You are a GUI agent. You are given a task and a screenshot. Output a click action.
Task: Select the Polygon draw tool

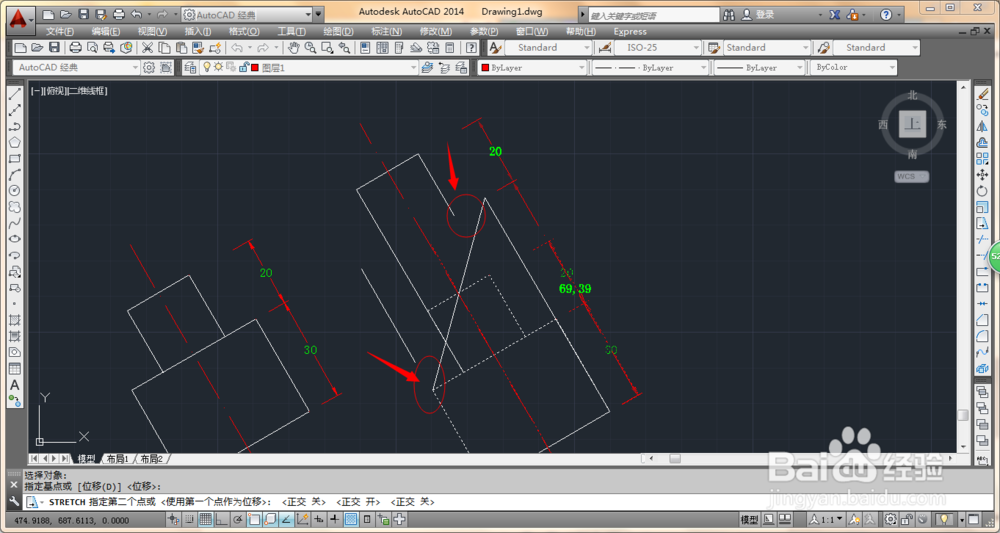tap(15, 143)
